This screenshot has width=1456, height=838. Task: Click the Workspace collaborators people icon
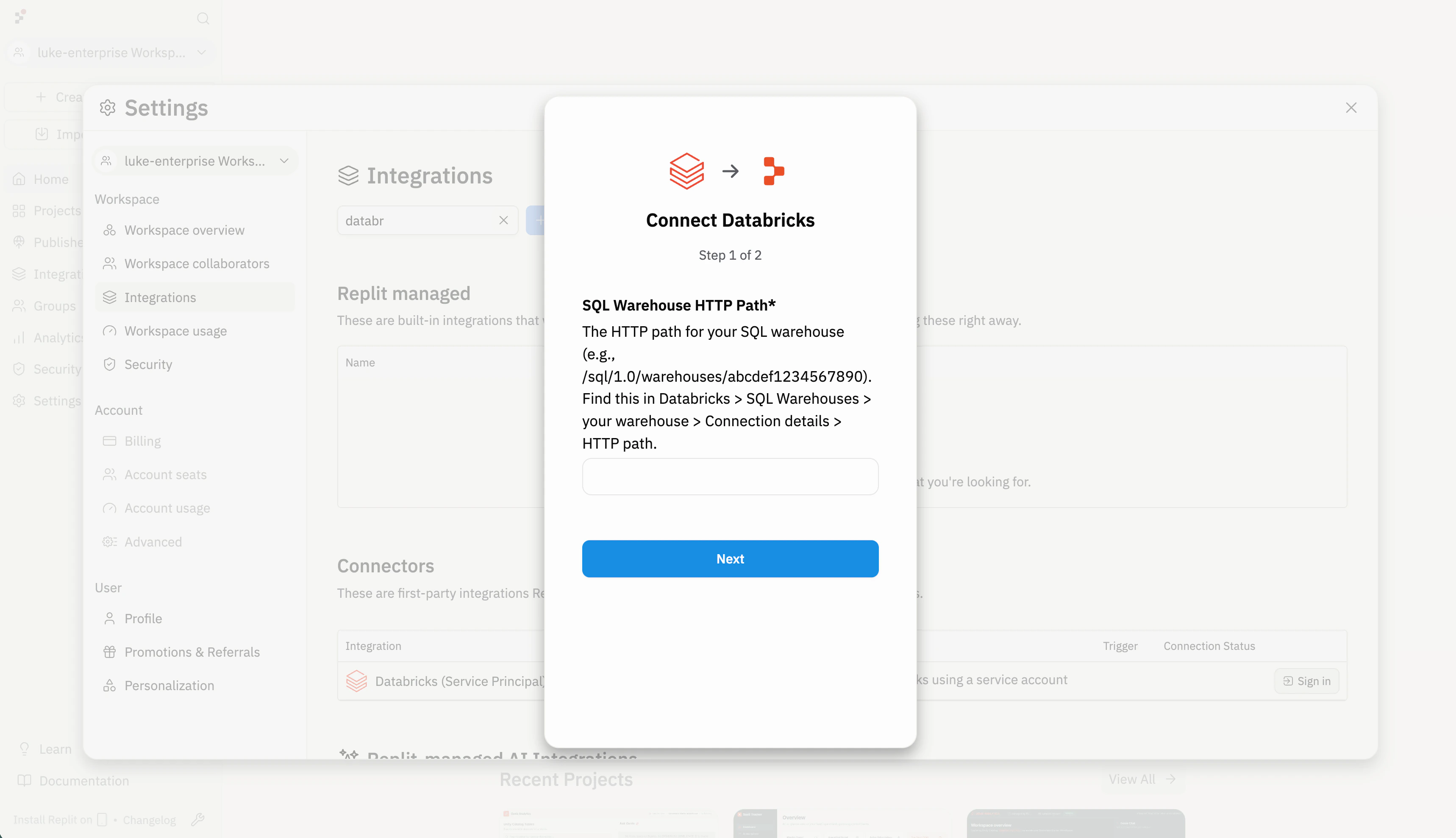tap(109, 264)
